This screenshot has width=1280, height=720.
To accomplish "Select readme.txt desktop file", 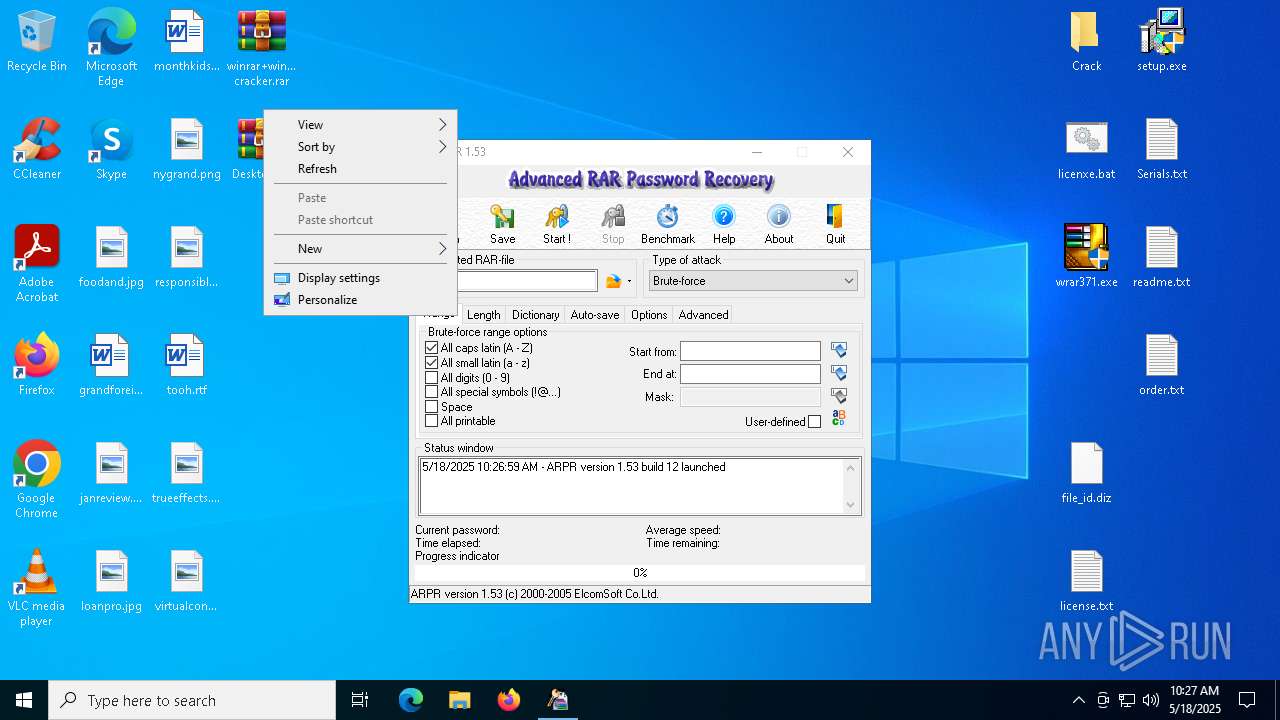I will 1162,257.
